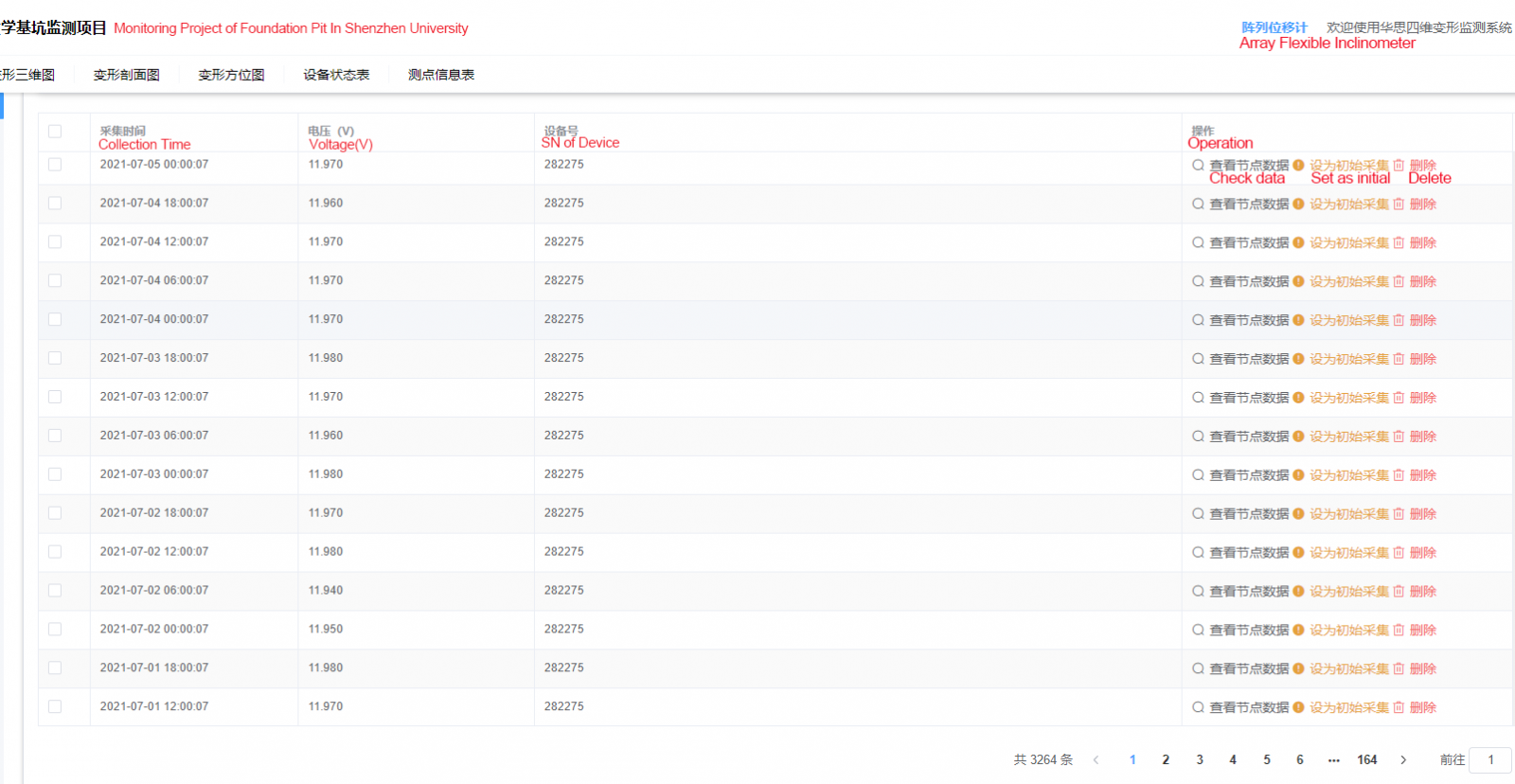Click magnifier icon in 2021-07-04 06:00:07 row
1515x784 pixels.
tap(1198, 281)
